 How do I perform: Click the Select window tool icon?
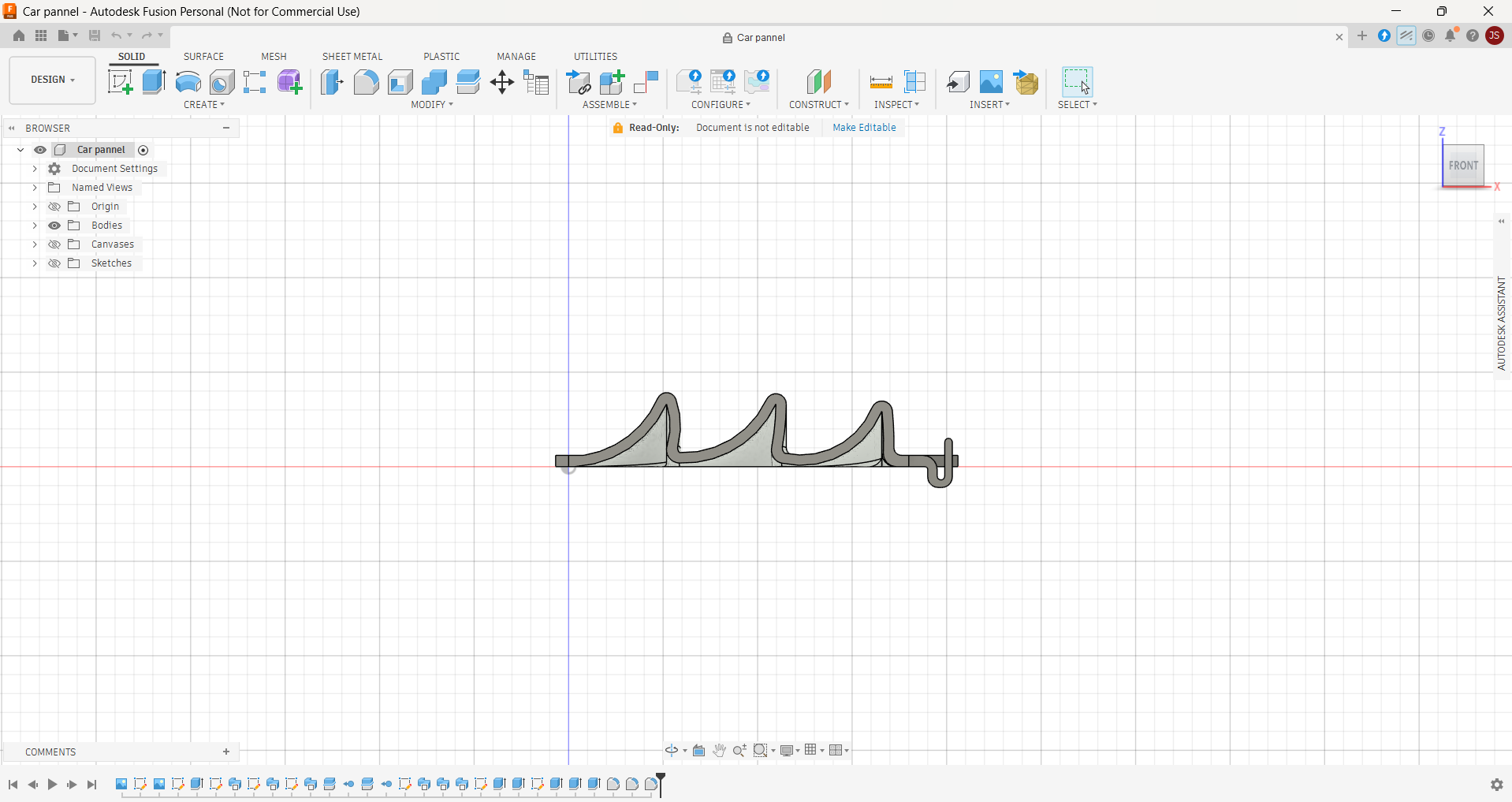click(x=1077, y=82)
